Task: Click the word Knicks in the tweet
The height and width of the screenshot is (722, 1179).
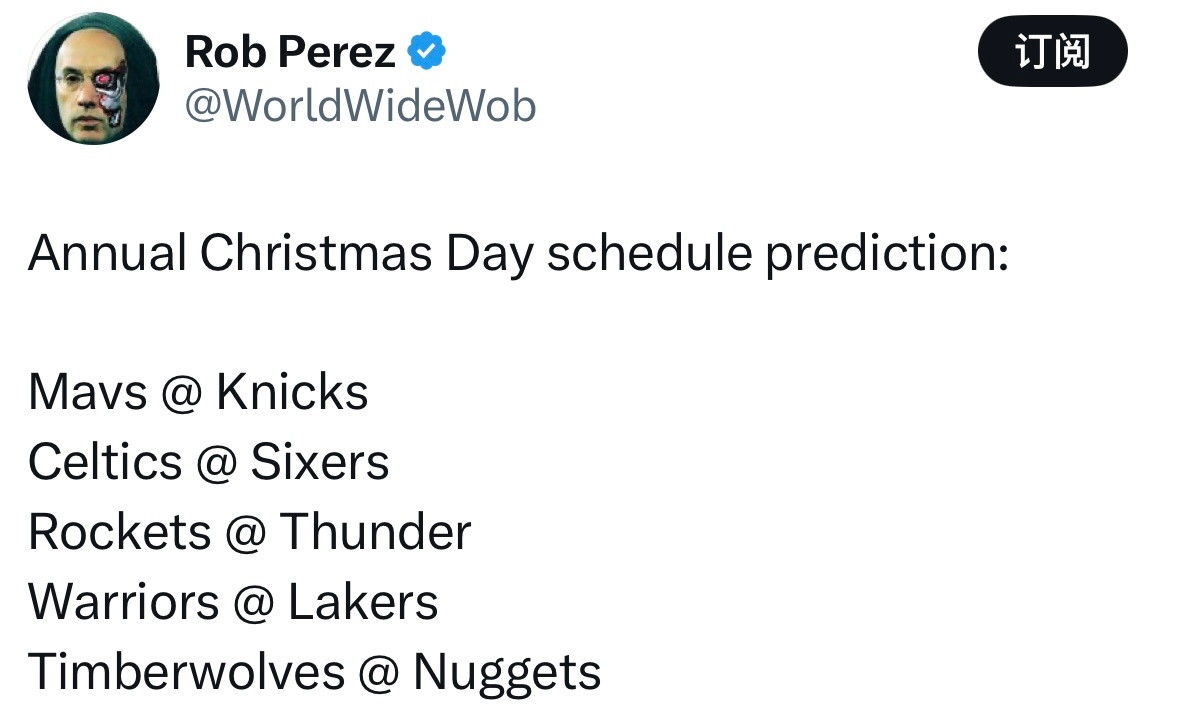Action: pyautogui.click(x=292, y=391)
